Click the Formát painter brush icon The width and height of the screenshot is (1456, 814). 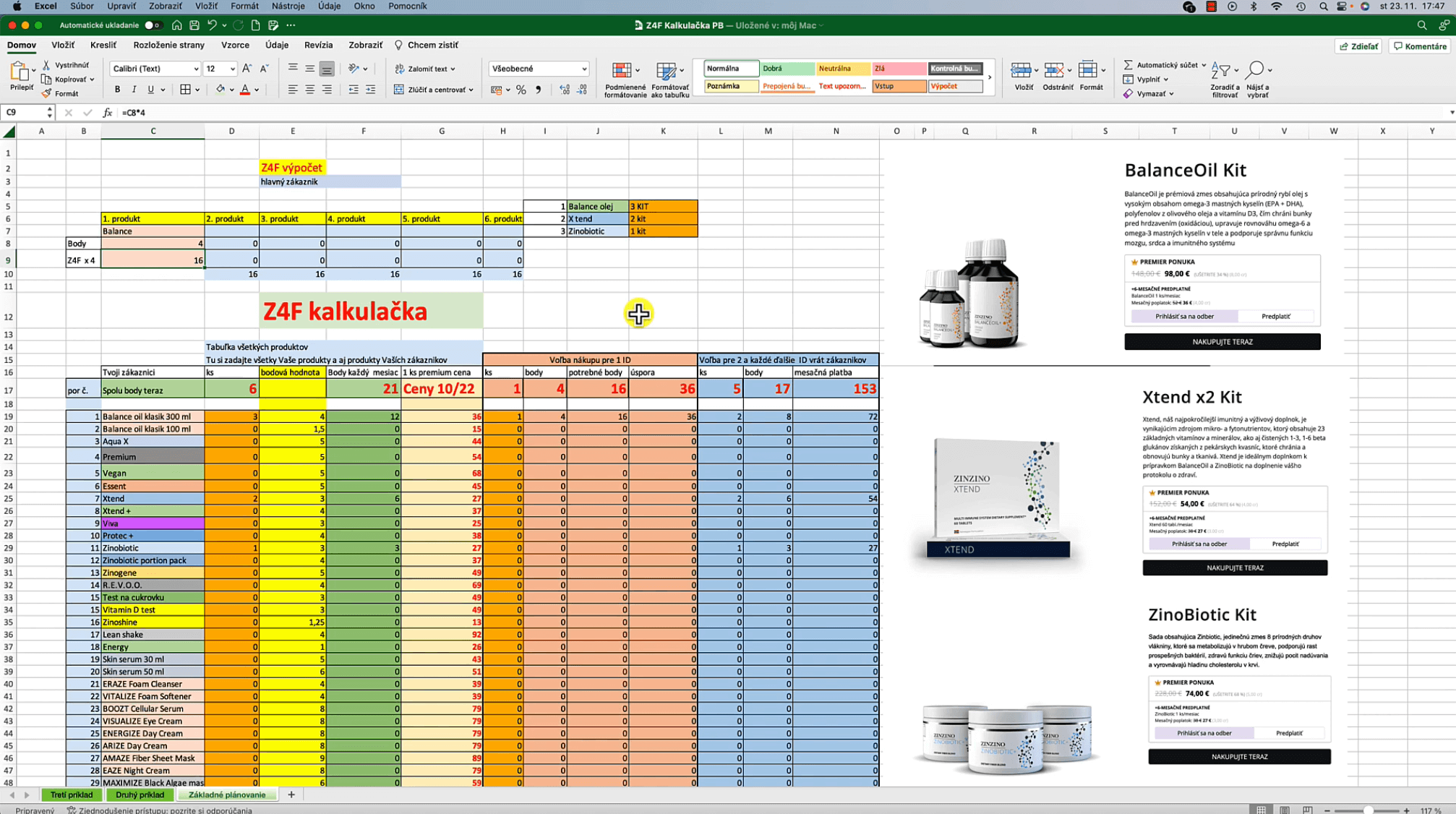pos(46,93)
